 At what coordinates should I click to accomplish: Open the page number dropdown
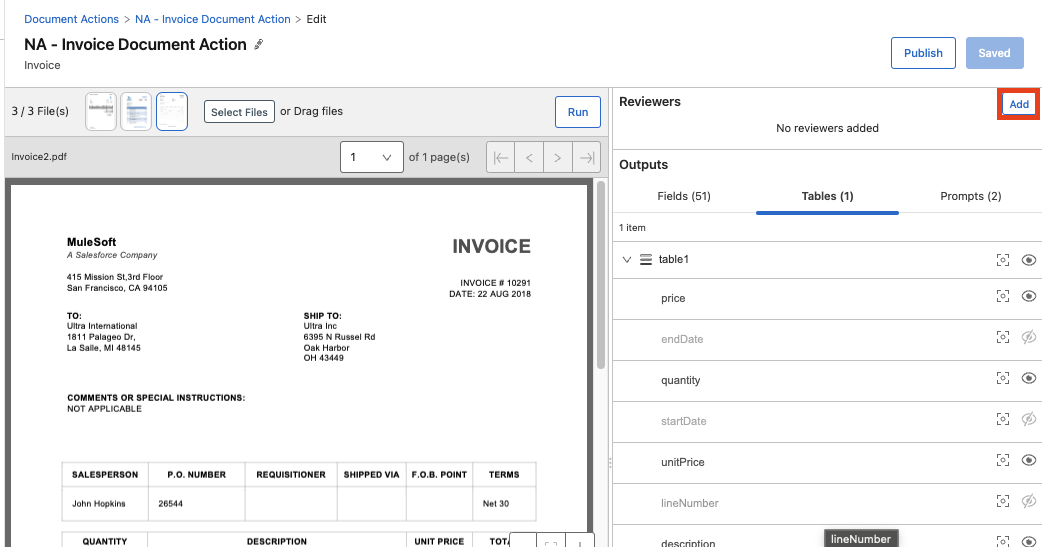point(371,158)
